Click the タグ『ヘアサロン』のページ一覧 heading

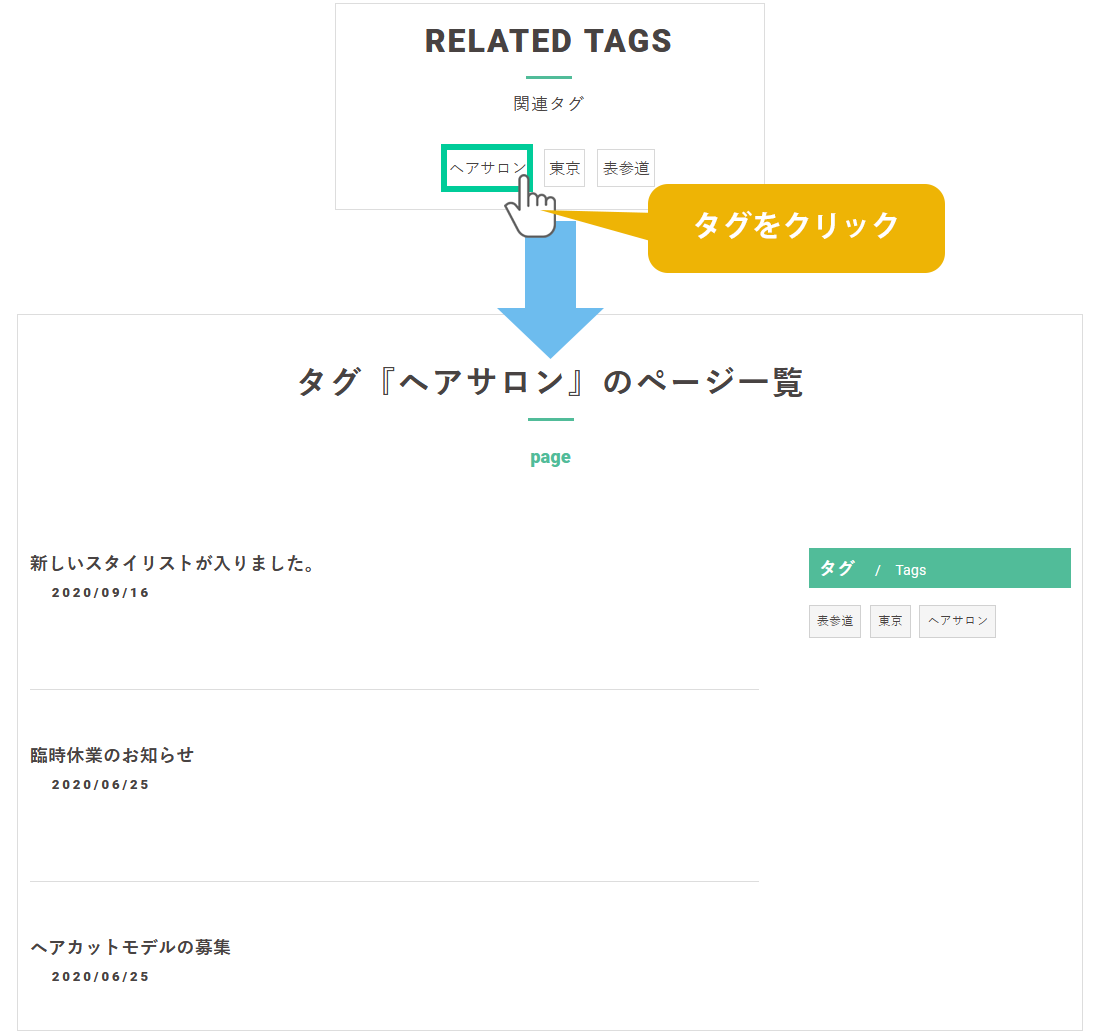click(x=550, y=383)
